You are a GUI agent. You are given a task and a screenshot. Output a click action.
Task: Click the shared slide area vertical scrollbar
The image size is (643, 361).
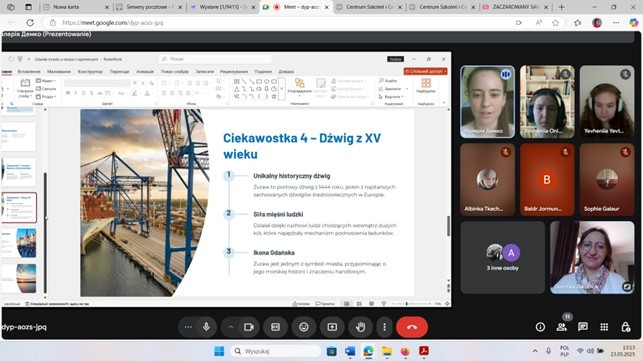click(x=448, y=226)
